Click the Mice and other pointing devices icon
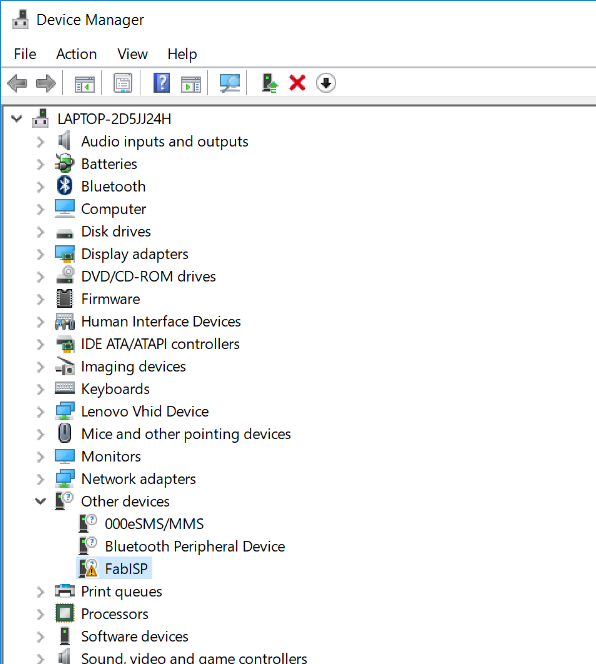The height and width of the screenshot is (664, 596). click(64, 433)
